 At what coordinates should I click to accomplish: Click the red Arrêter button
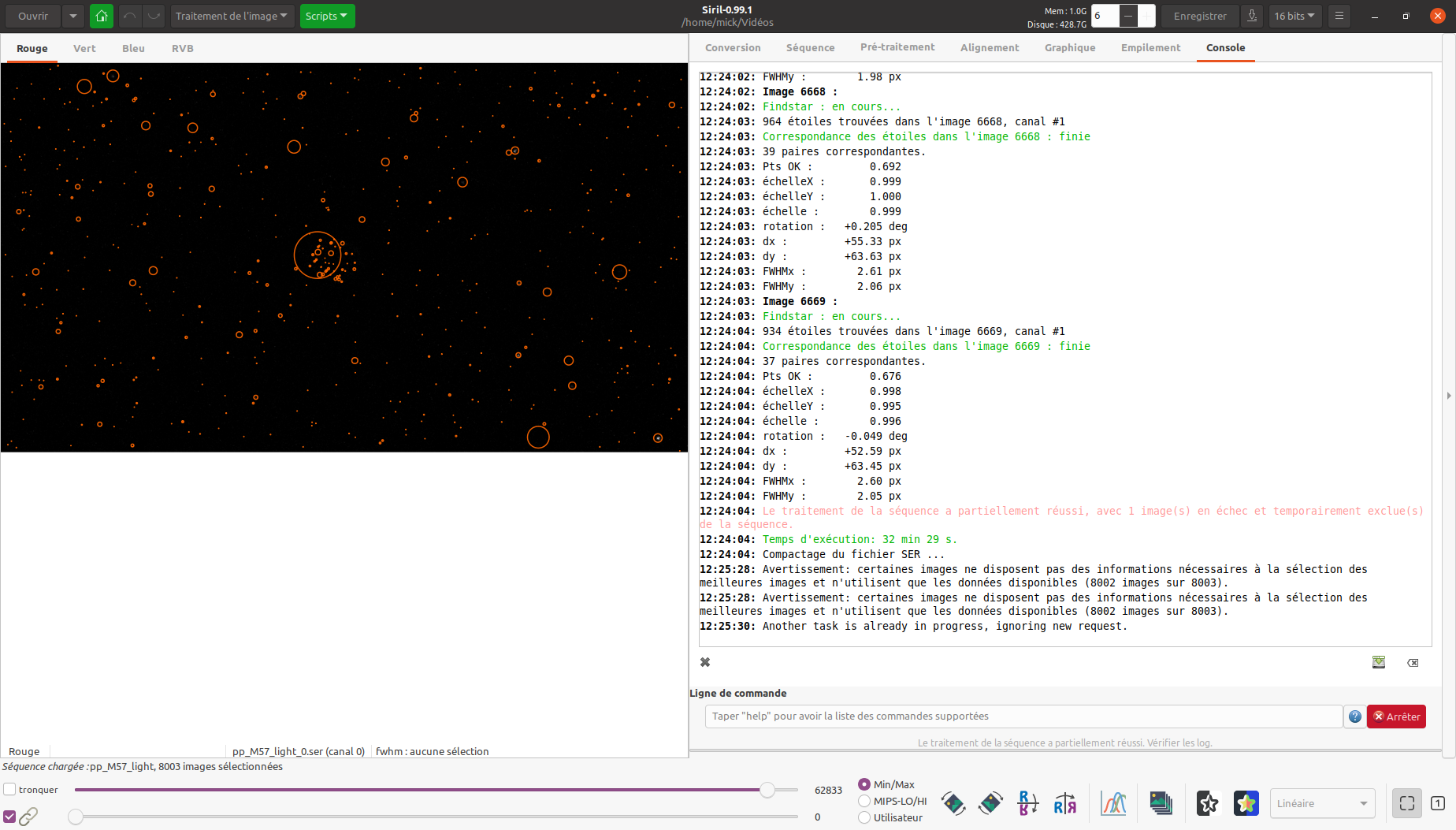1396,716
